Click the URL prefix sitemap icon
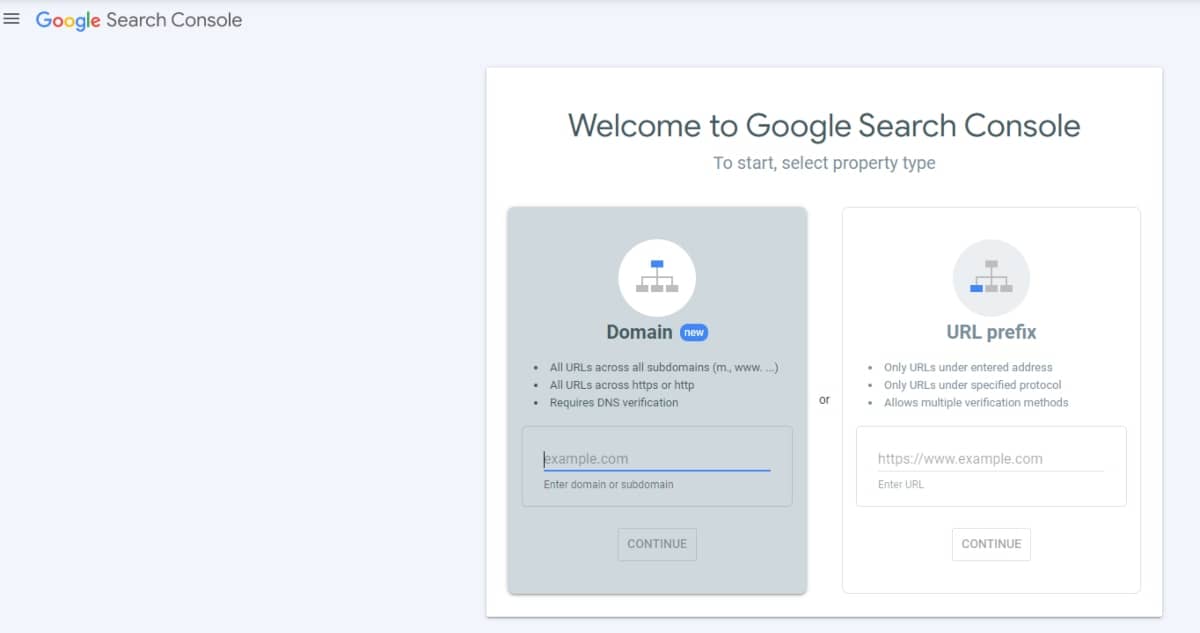The height and width of the screenshot is (633, 1200). tap(991, 278)
